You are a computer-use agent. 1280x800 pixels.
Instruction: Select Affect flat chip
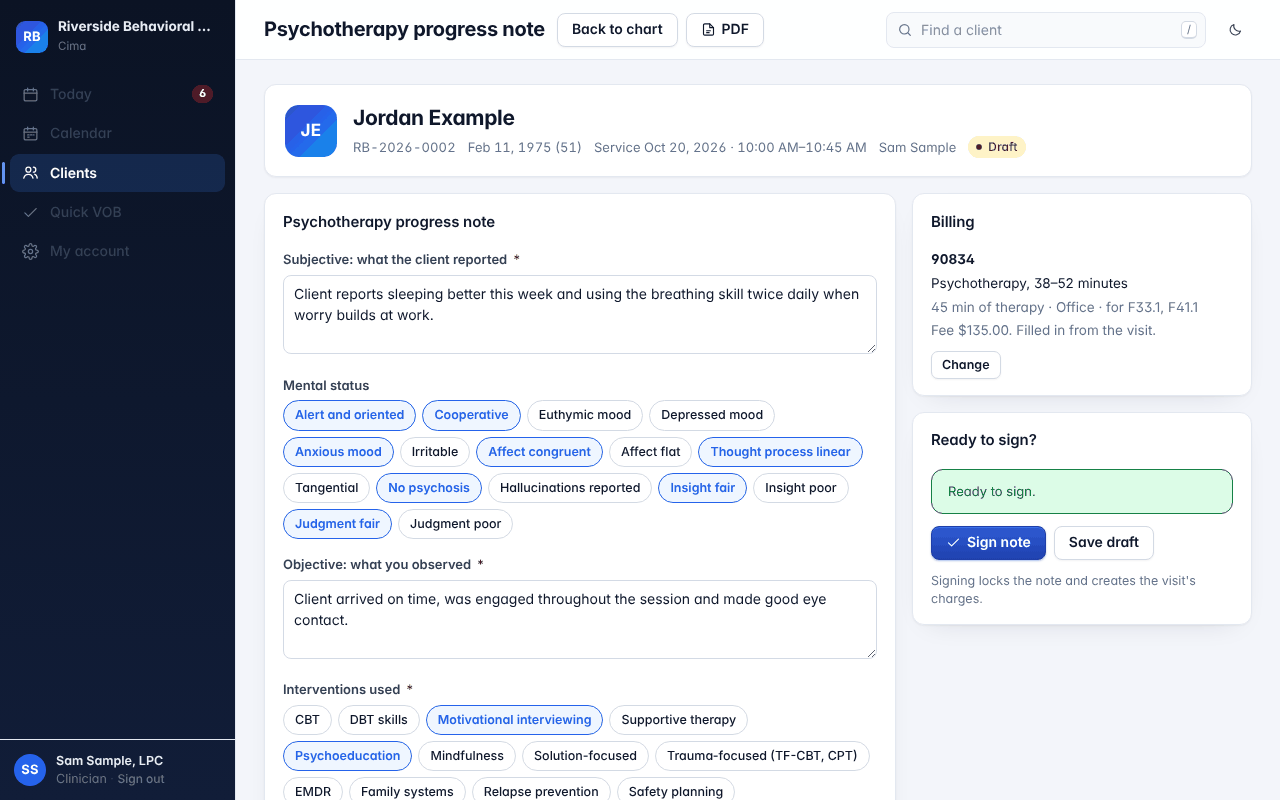pos(651,452)
